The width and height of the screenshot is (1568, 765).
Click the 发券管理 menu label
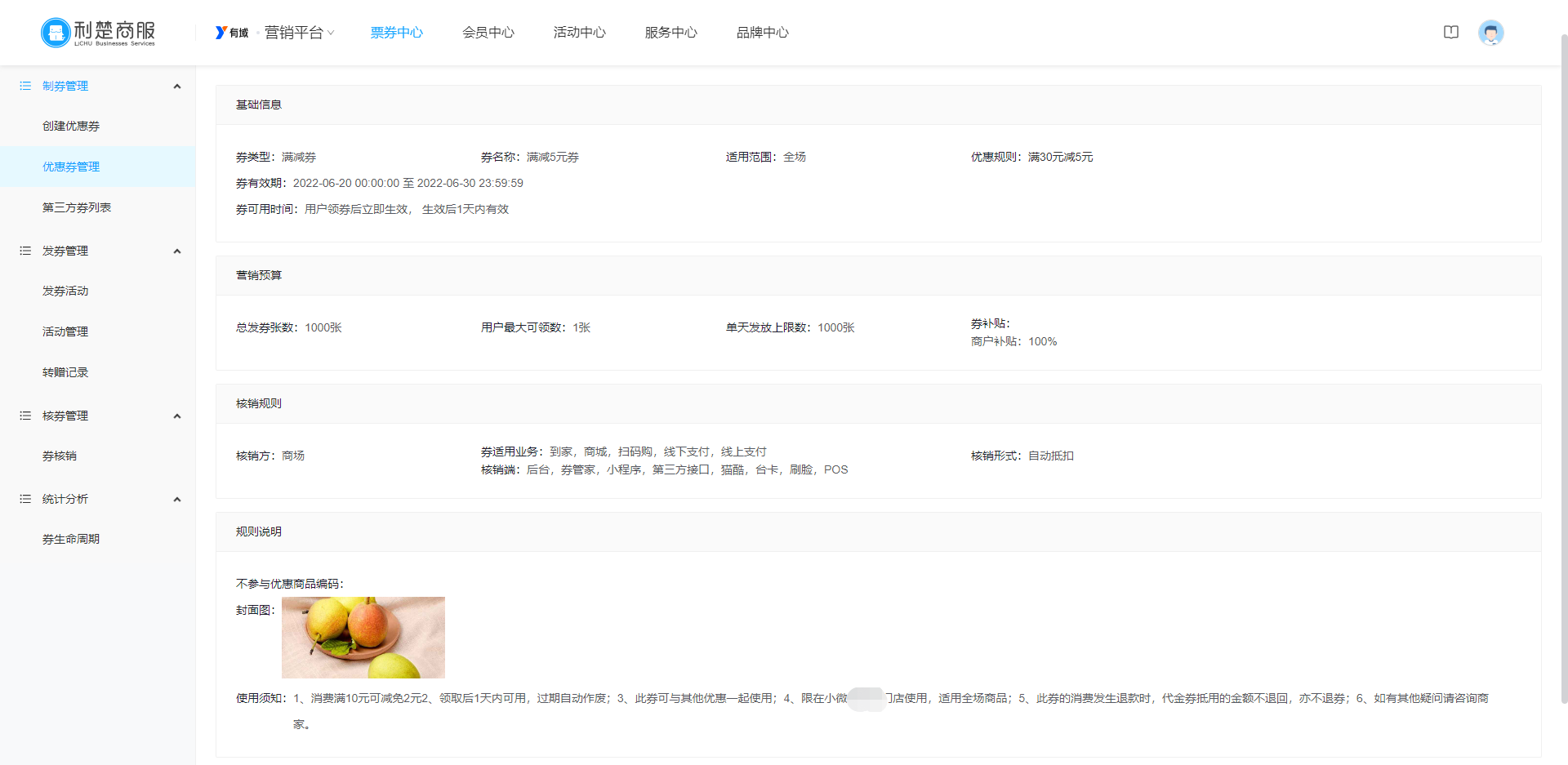pyautogui.click(x=65, y=251)
